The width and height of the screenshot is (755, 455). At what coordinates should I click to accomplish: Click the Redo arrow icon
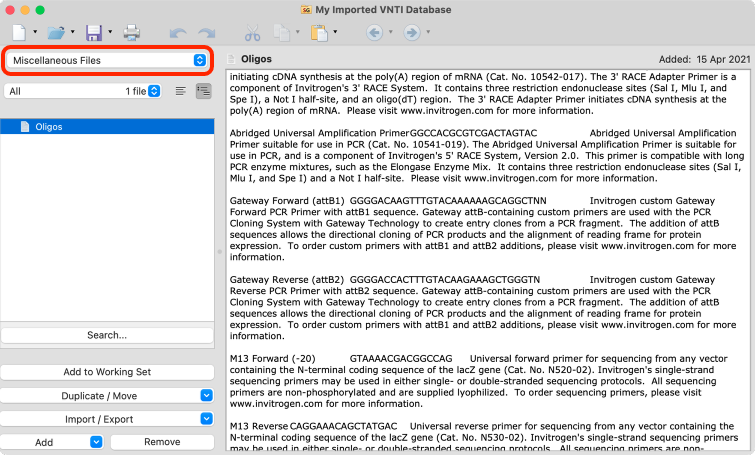click(x=207, y=33)
